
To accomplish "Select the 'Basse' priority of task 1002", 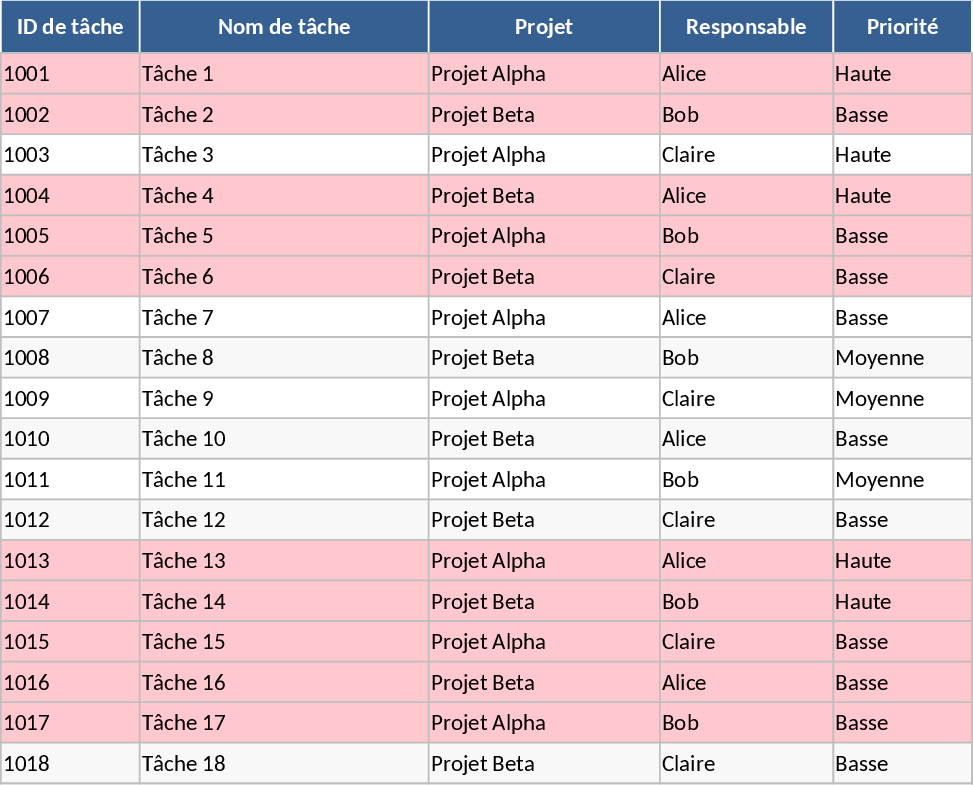I will click(x=902, y=115).
